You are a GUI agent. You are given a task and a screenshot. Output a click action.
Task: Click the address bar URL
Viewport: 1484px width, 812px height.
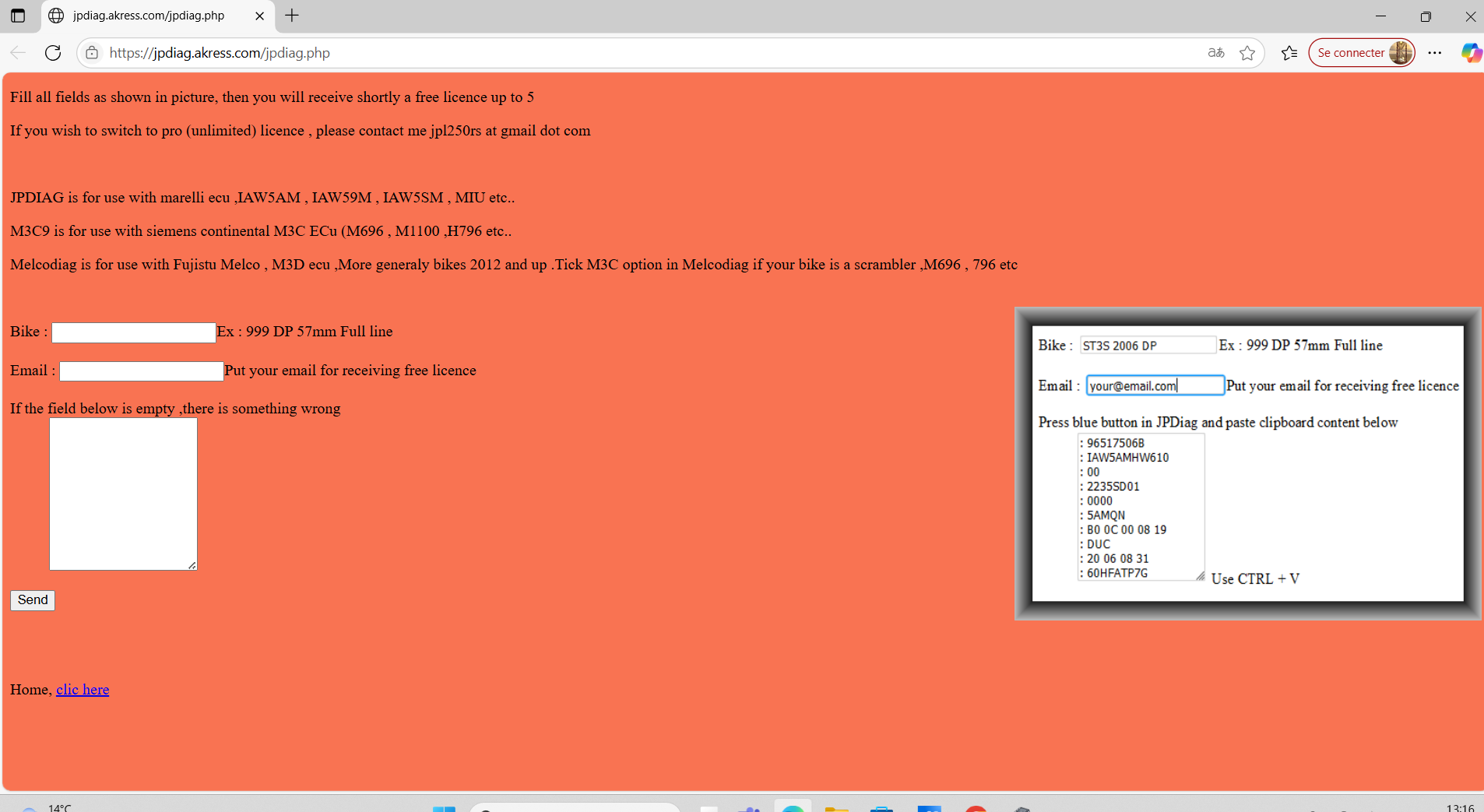(220, 53)
